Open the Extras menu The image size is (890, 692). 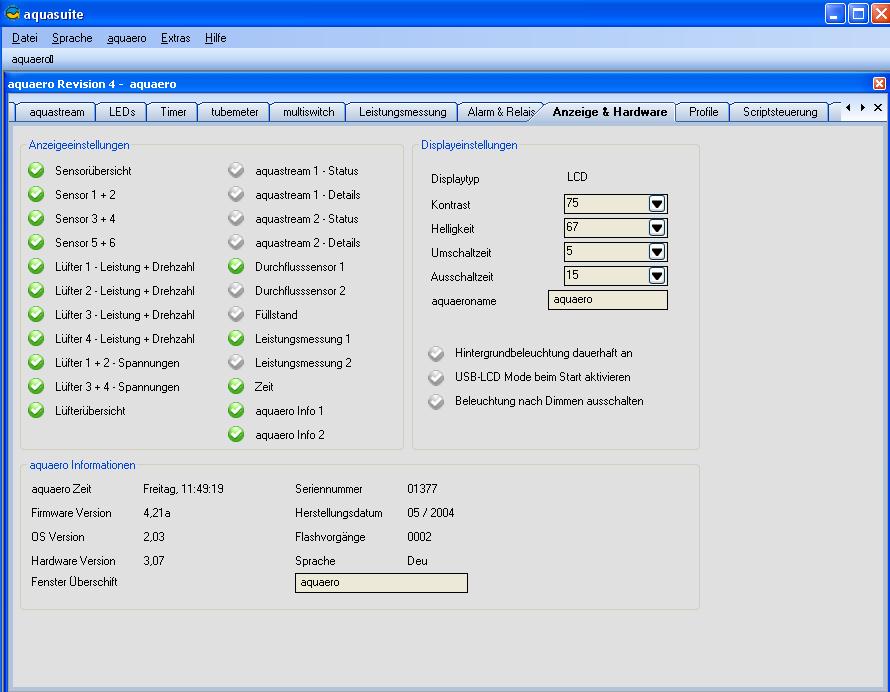(x=175, y=38)
